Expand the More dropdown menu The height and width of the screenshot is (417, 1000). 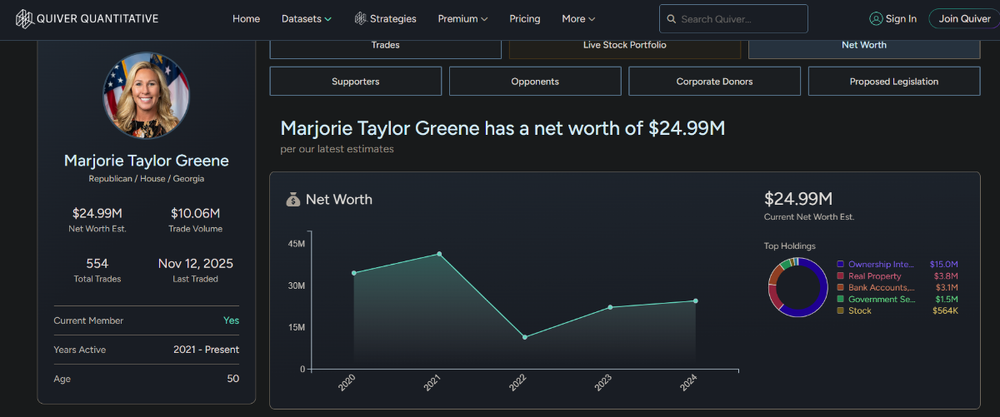(x=578, y=19)
